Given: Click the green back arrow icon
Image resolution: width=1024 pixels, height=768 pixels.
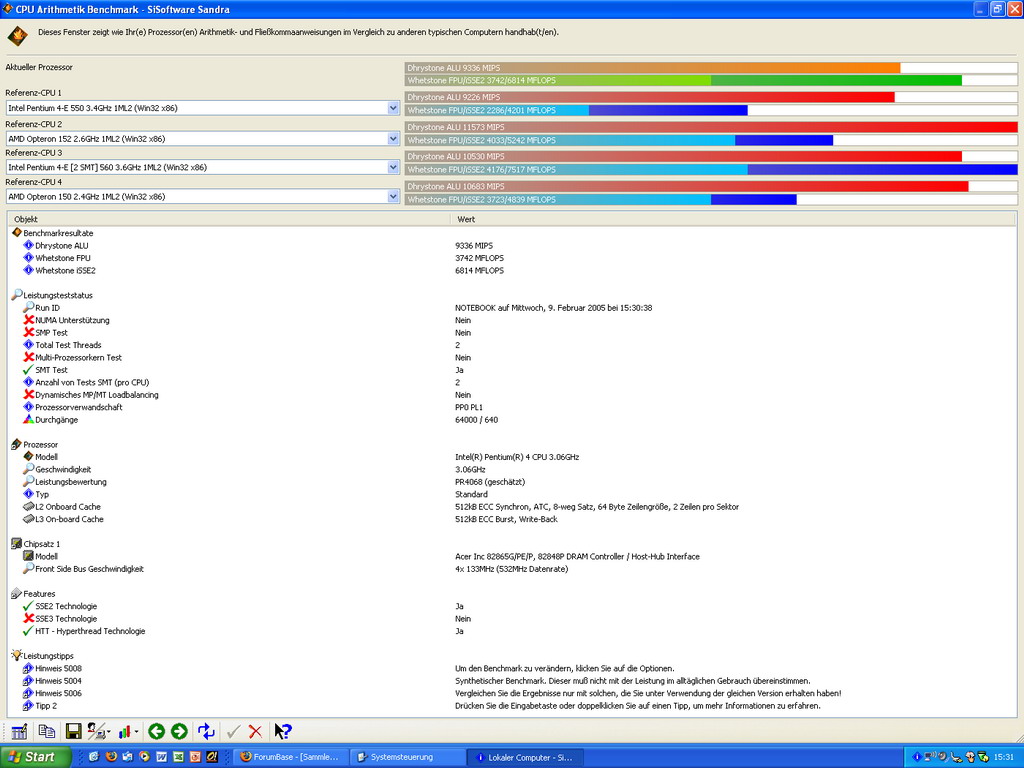Looking at the screenshot, I should 156,731.
